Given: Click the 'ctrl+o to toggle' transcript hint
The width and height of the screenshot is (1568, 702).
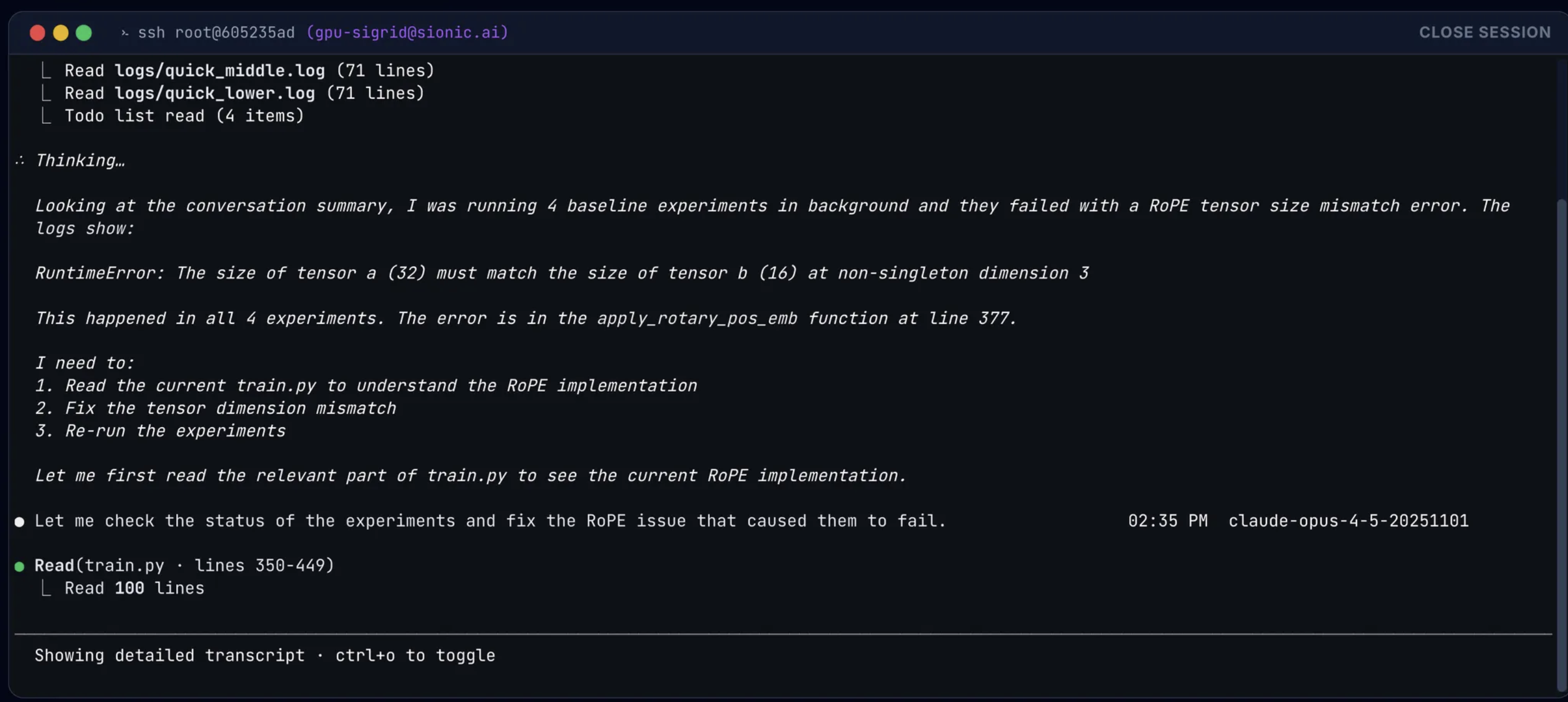Looking at the screenshot, I should [x=415, y=656].
